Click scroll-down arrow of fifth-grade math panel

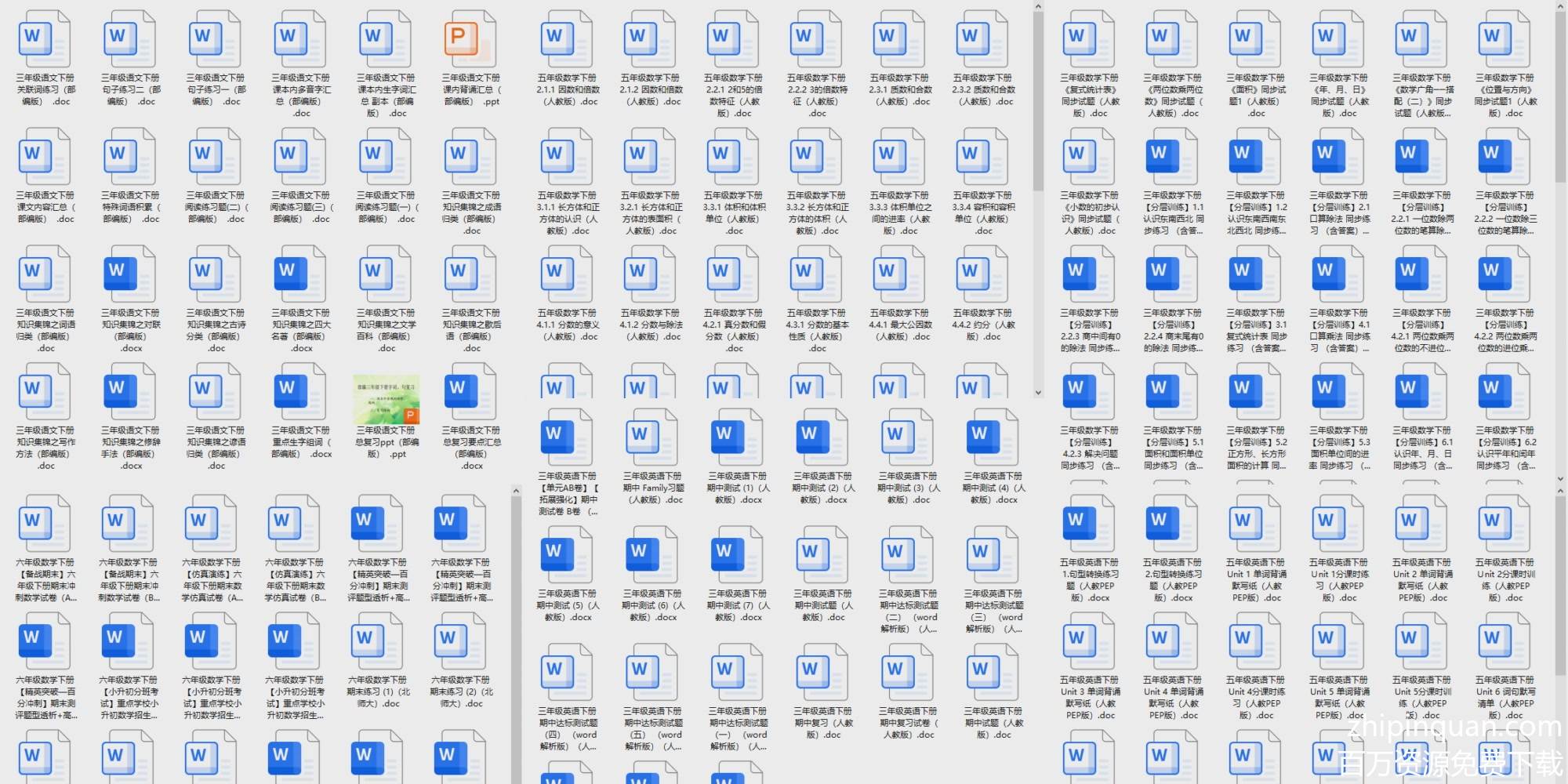point(1038,393)
